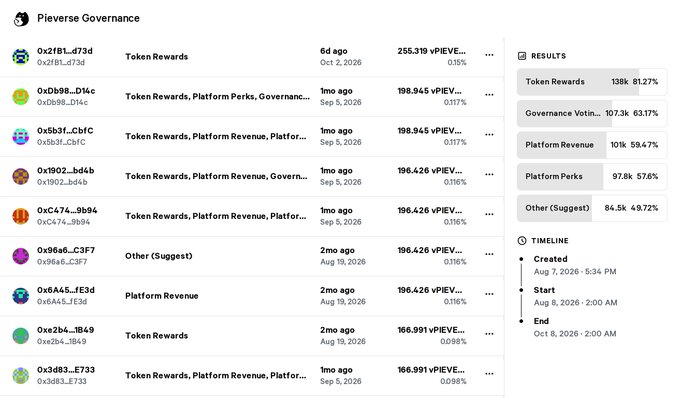Select the Token Rewards result bar
The image size is (680, 398).
[592, 82]
